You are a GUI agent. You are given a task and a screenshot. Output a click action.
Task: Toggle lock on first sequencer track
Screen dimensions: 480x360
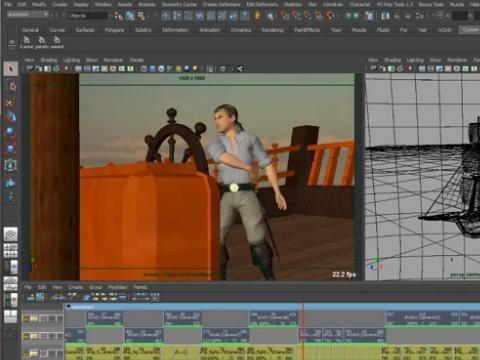[26, 319]
